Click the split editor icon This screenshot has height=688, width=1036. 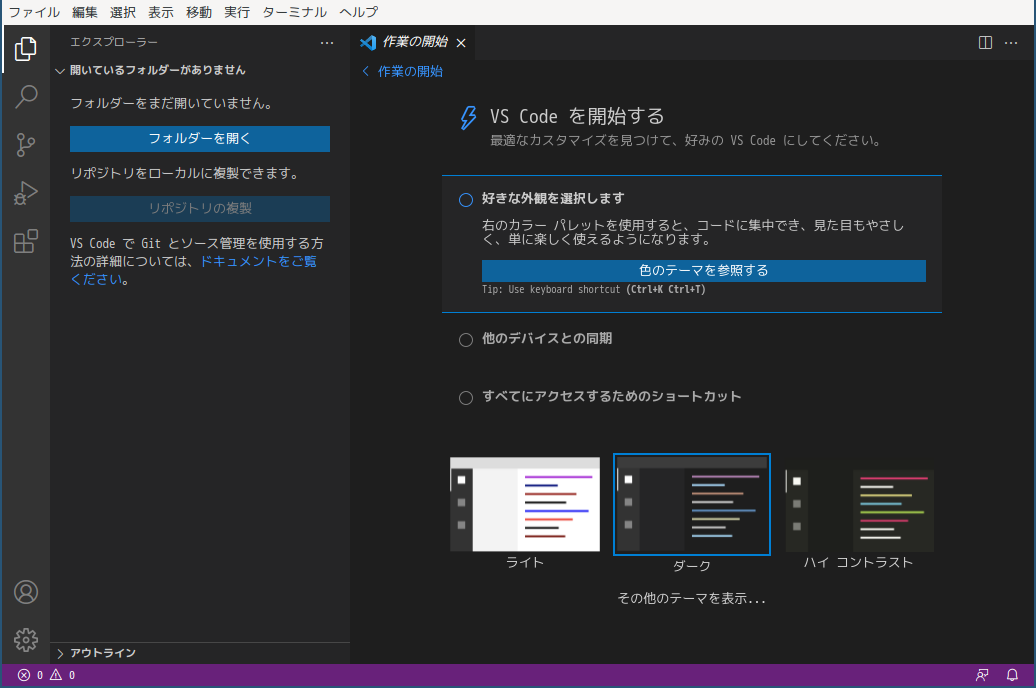coord(985,43)
